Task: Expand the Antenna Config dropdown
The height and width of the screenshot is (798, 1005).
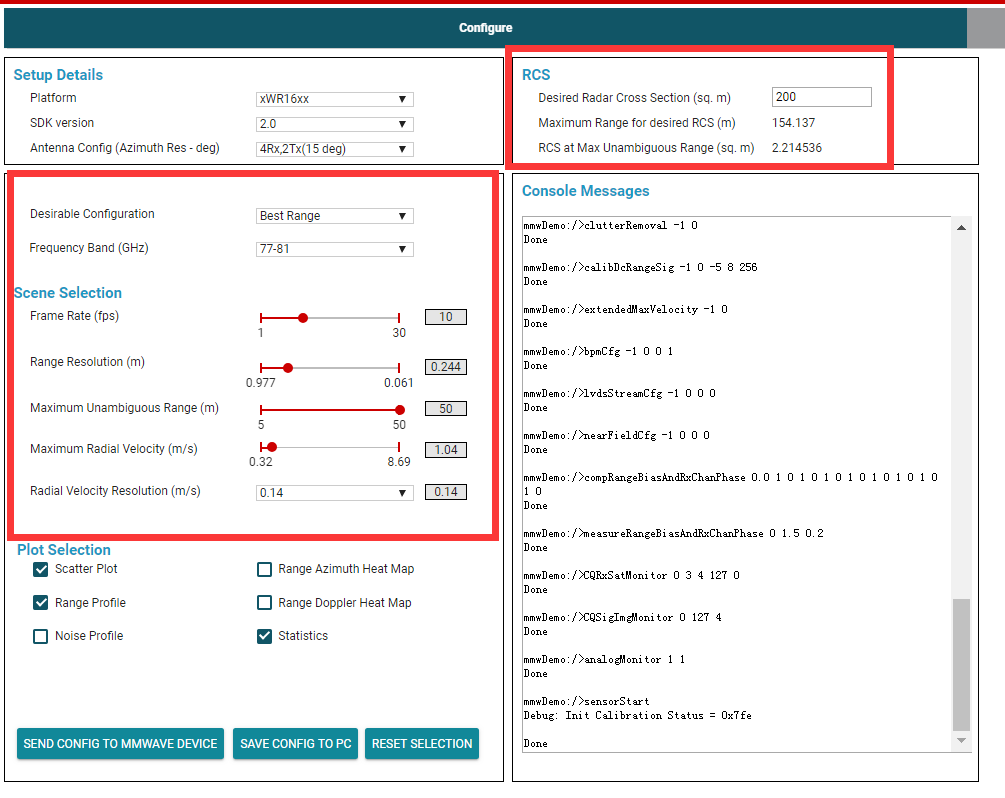Action: point(334,148)
